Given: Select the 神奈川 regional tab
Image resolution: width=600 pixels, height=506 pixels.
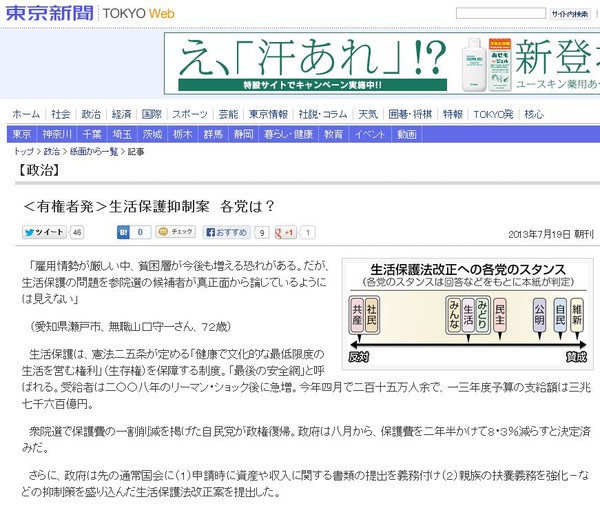Looking at the screenshot, I should [57, 134].
